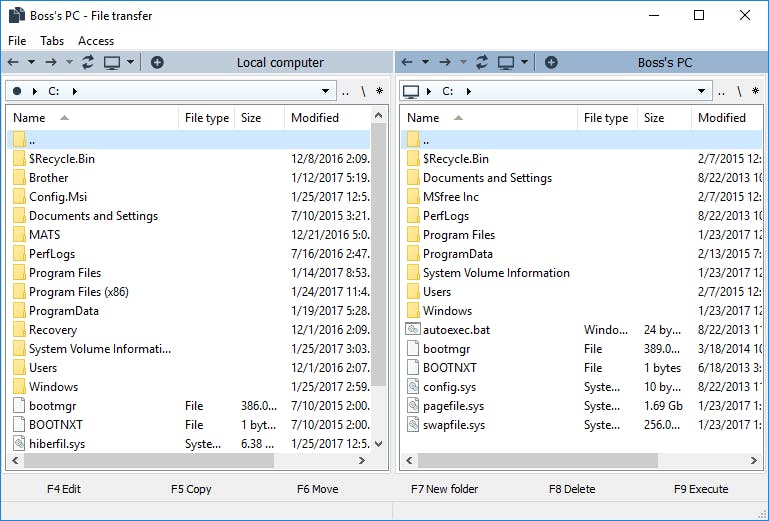Viewport: 769px width, 521px height.
Task: Expand Local path combo box dropdown
Action: (x=325, y=91)
